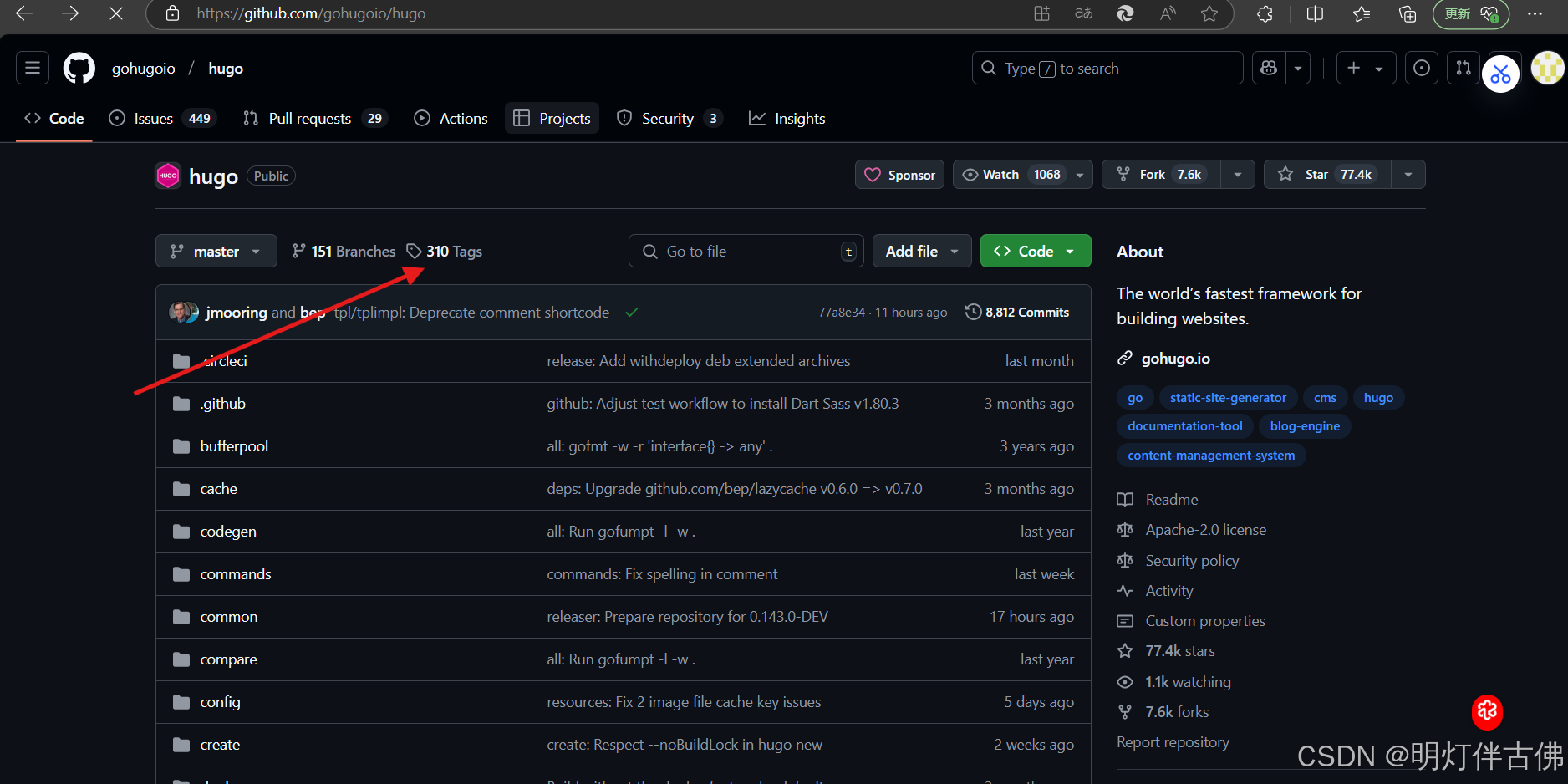Bookmark this page with the star icon

(x=1209, y=13)
